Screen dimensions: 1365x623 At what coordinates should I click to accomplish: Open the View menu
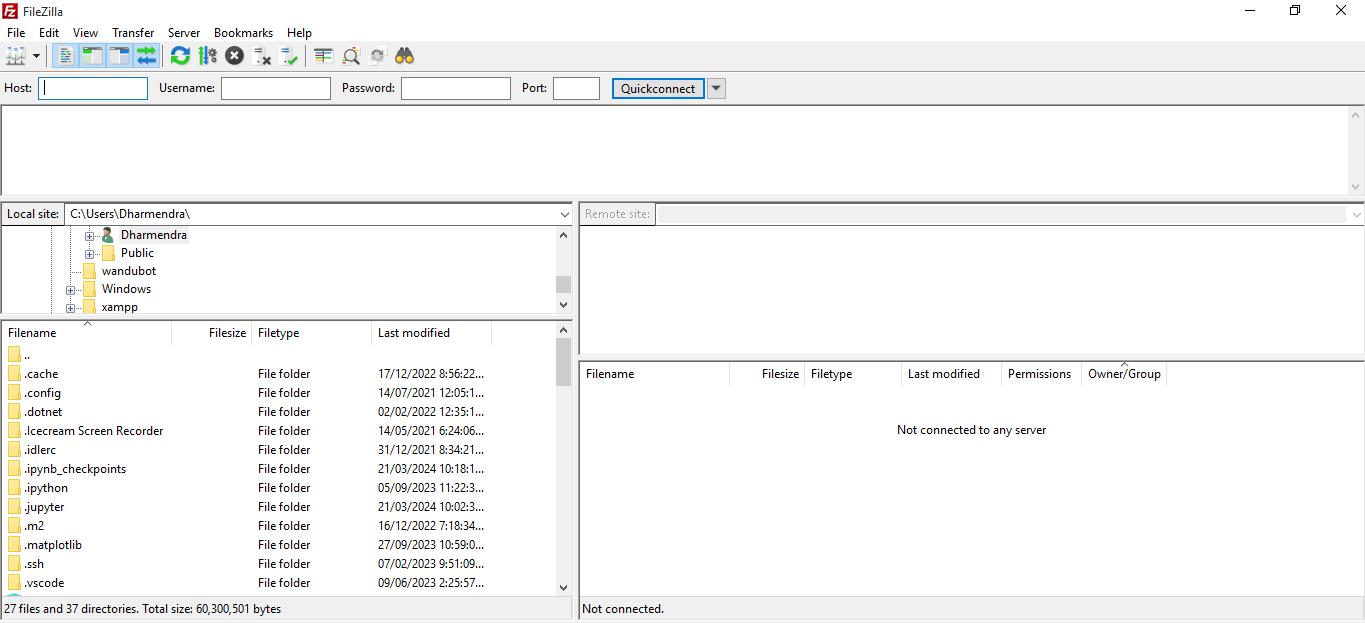click(86, 33)
